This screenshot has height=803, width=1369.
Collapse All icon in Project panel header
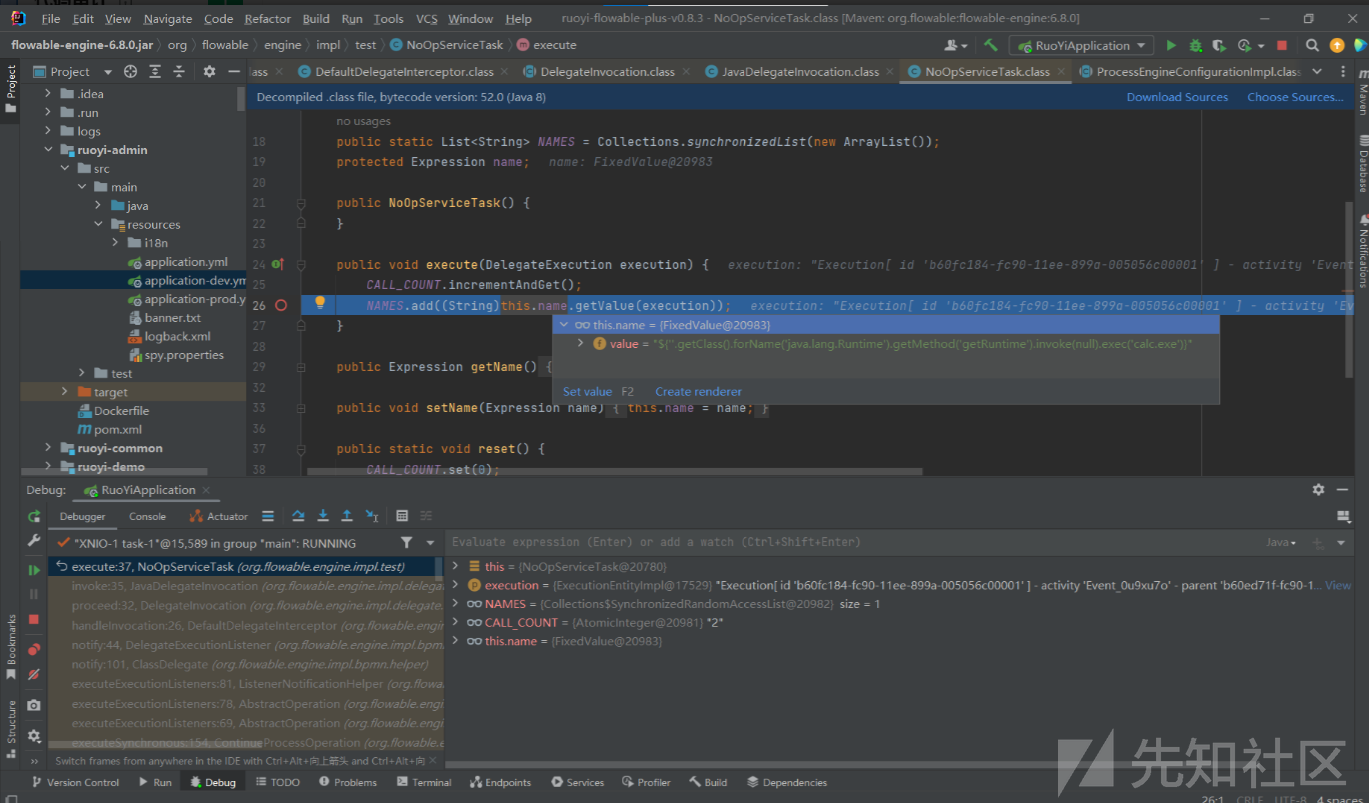(x=180, y=71)
